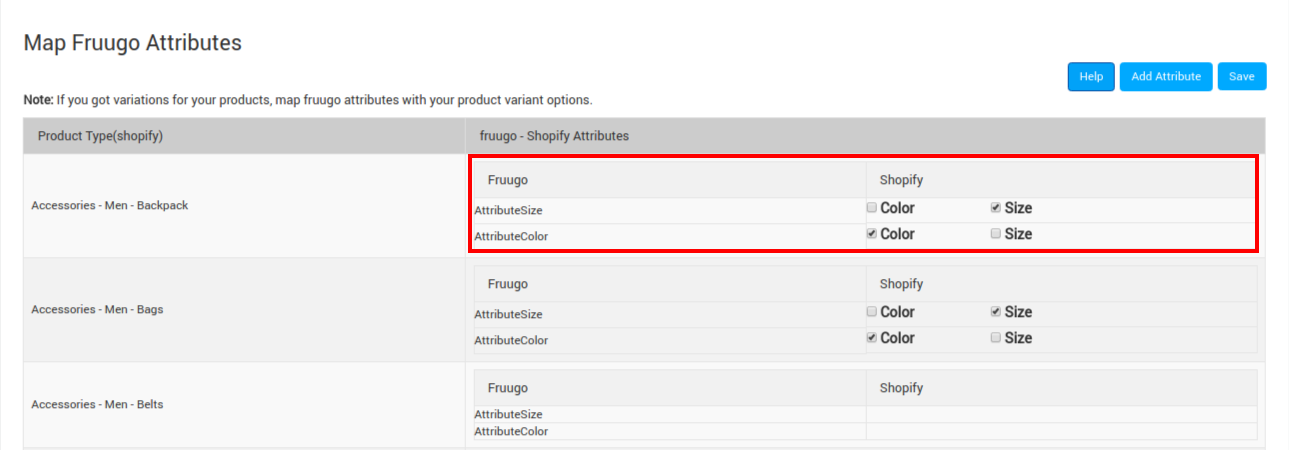The image size is (1289, 450).
Task: Uncheck Size for Backpack AttributeSize
Action: 996,208
